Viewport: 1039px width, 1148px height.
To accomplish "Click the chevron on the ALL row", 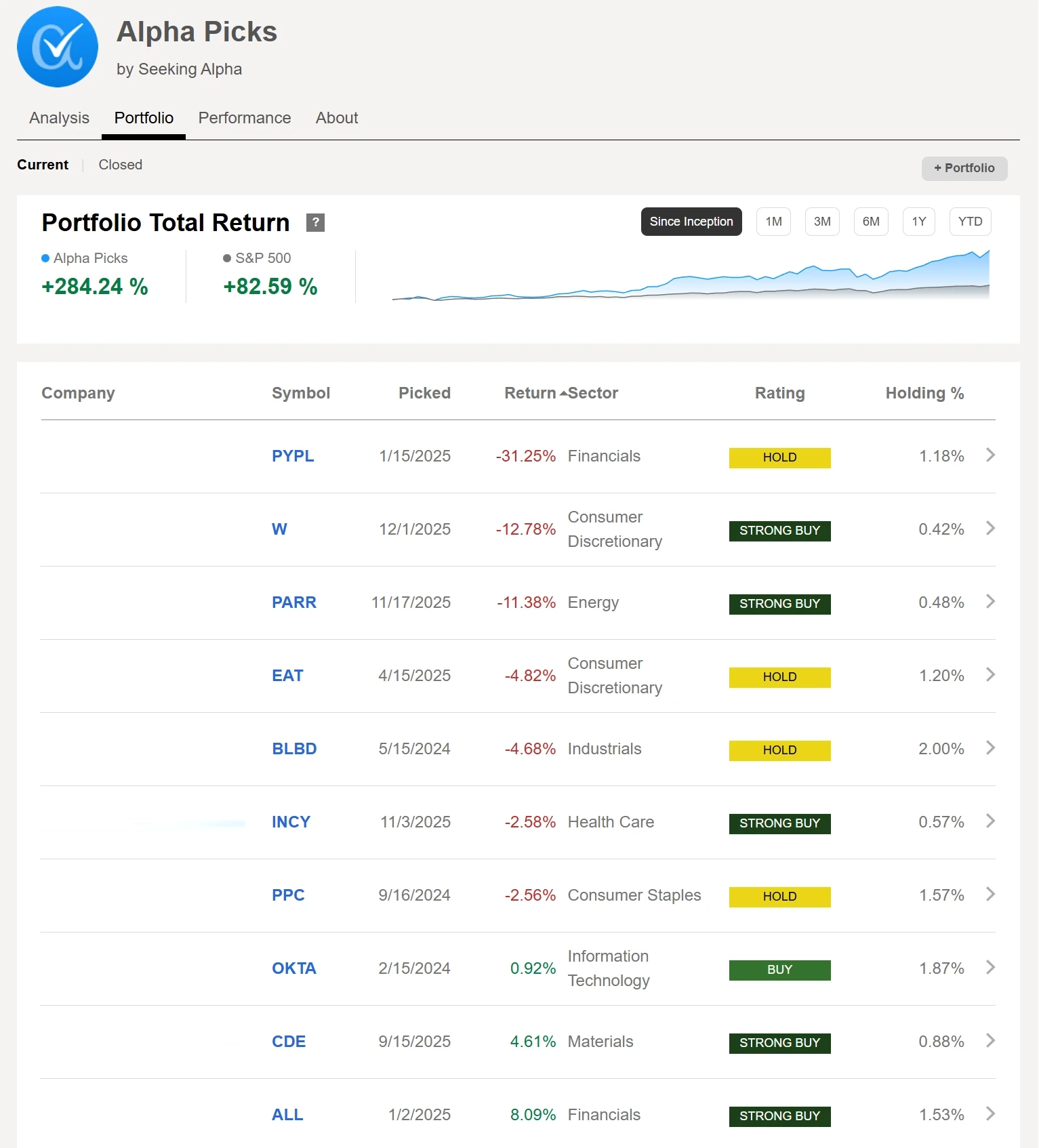I will click(x=990, y=1114).
